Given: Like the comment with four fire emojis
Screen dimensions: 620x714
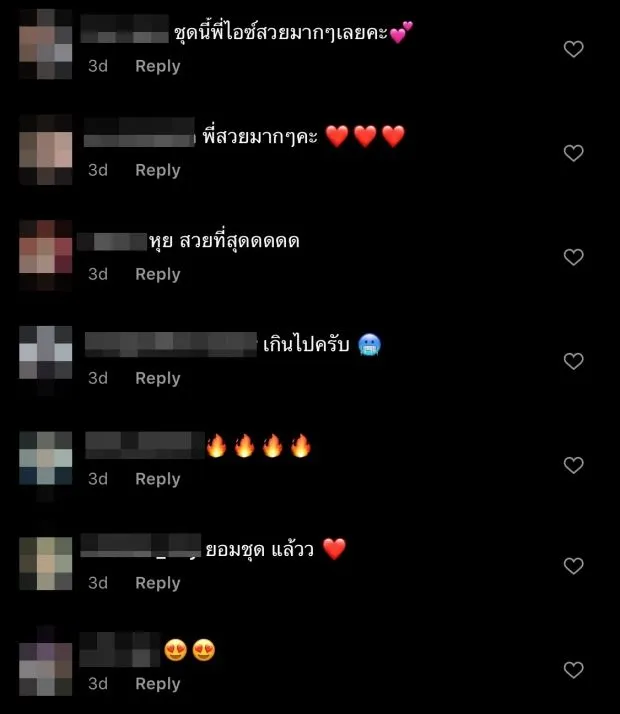Looking at the screenshot, I should click(x=574, y=465).
